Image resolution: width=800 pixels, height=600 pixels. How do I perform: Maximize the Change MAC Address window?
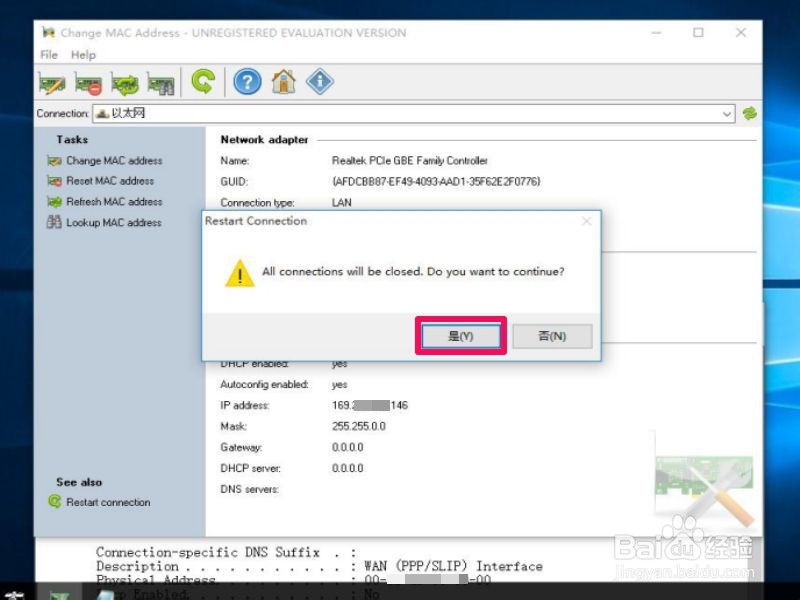(x=698, y=33)
